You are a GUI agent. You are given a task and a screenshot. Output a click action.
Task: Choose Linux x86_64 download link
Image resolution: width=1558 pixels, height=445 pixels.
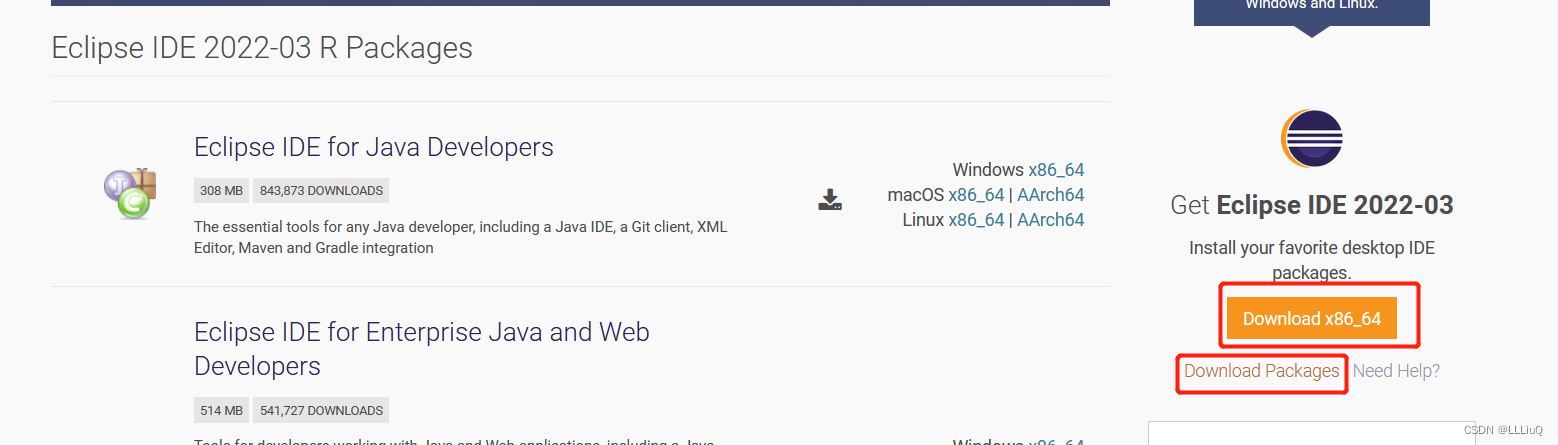(976, 220)
